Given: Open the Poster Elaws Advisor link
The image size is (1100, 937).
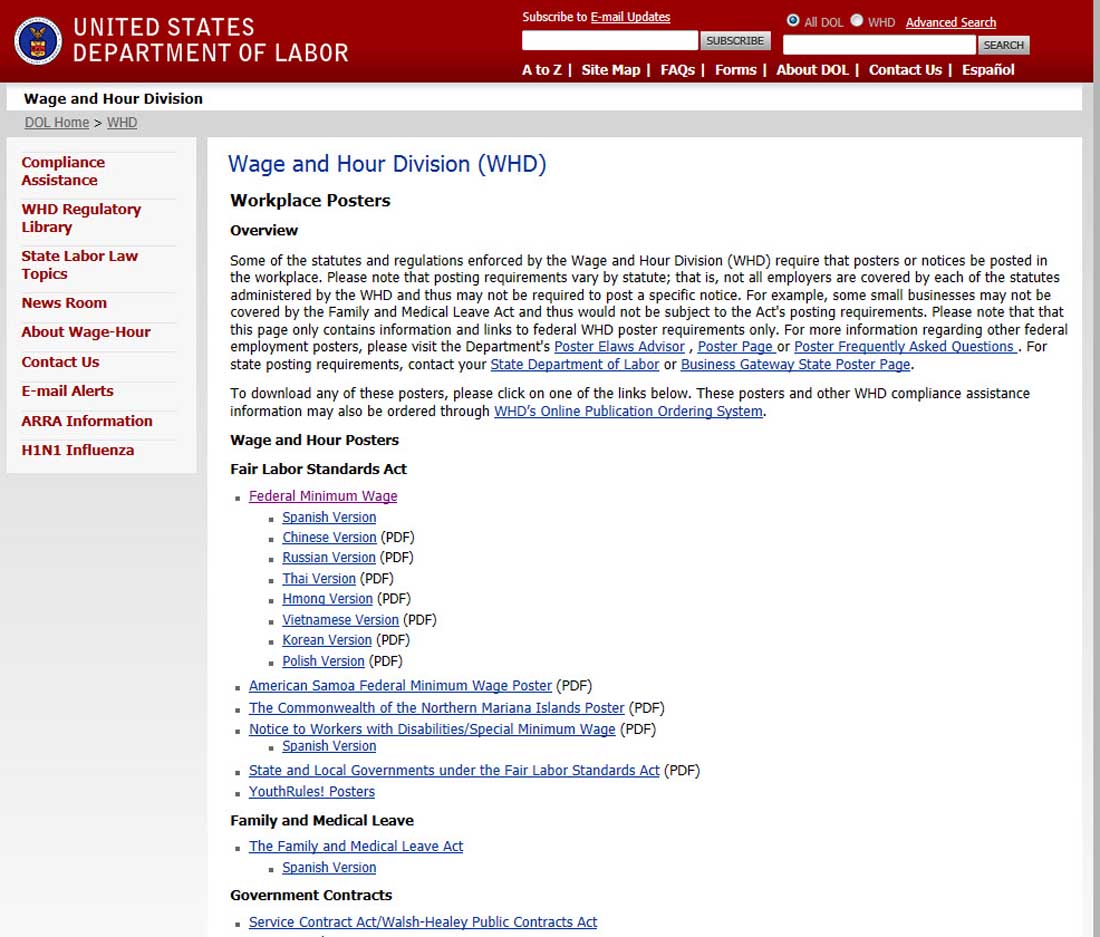Looking at the screenshot, I should pyautogui.click(x=619, y=347).
